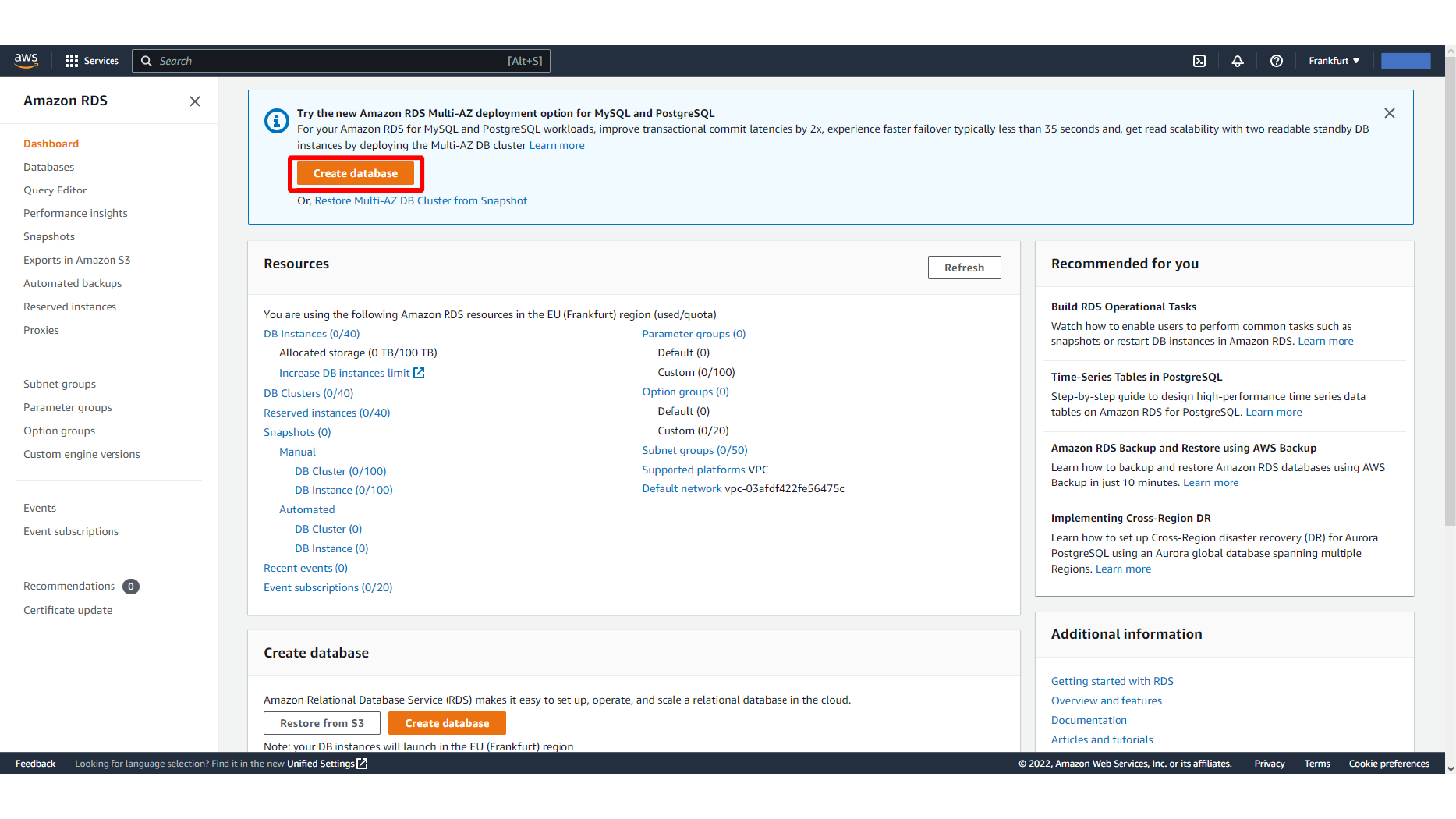Viewport: 1456px width, 819px height.
Task: Click the recommendations count badge
Action: click(131, 587)
